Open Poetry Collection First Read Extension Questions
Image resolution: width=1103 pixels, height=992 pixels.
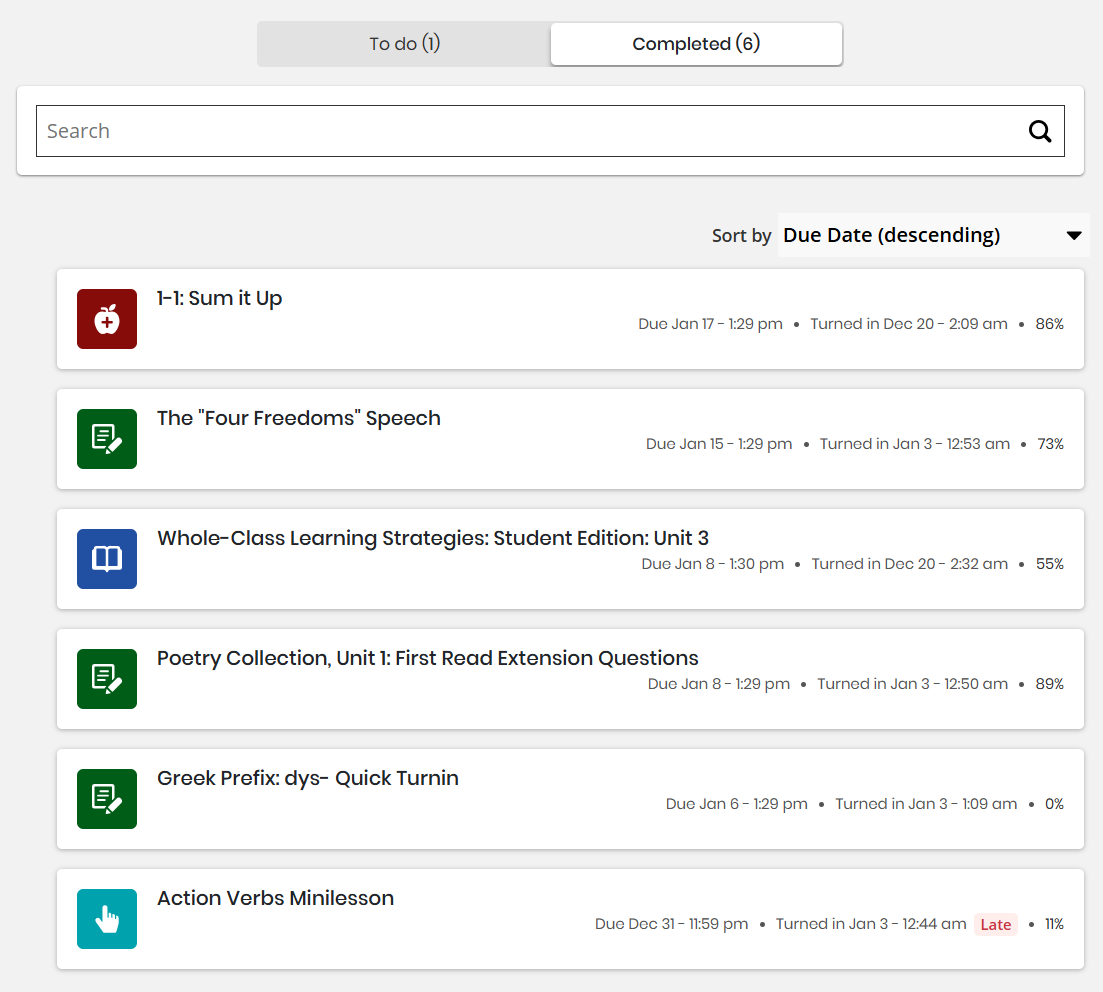(428, 658)
